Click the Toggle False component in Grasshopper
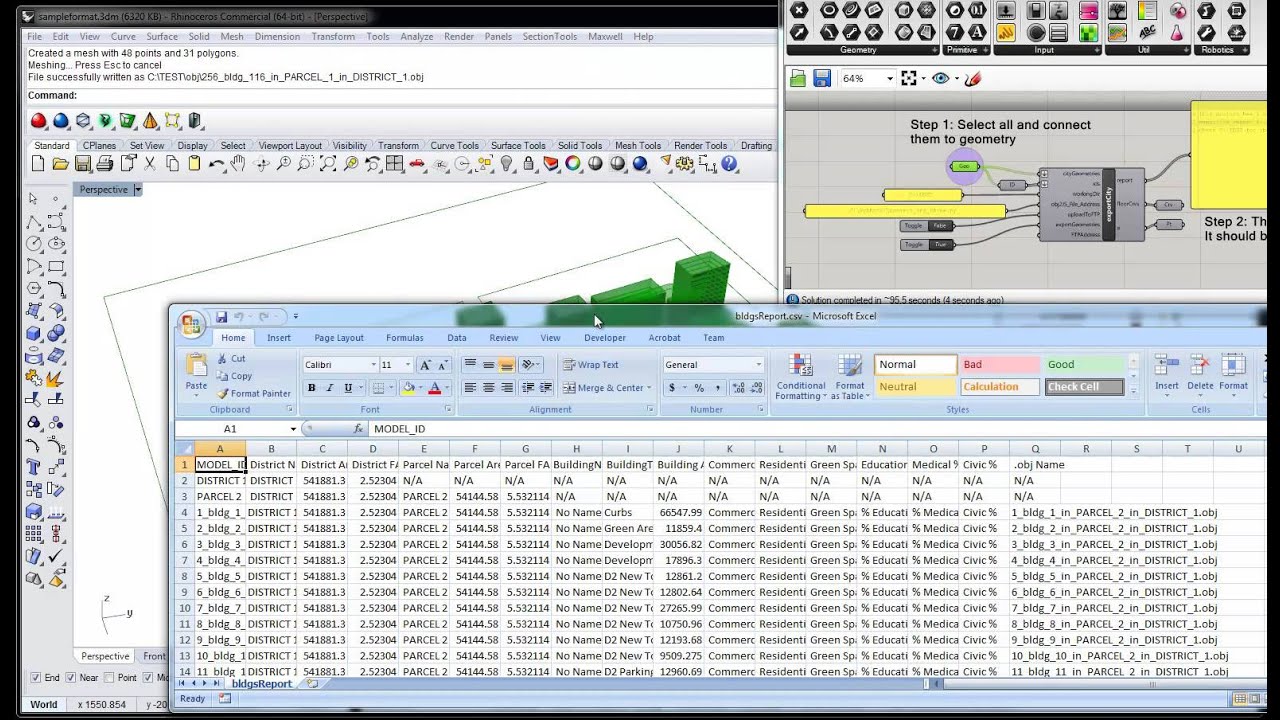Screen dimensions: 1280x720 coord(926,226)
